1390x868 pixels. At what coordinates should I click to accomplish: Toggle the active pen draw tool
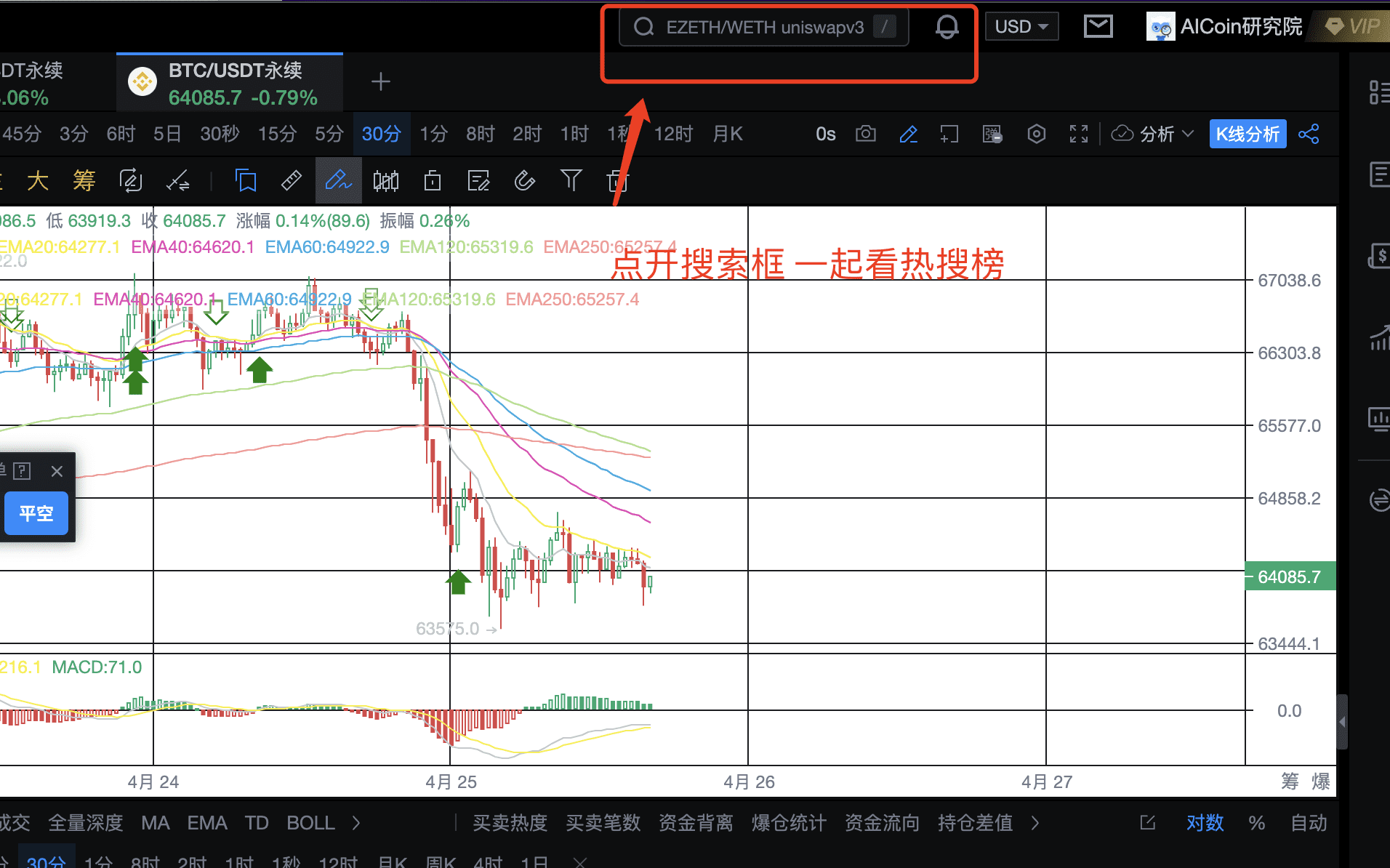coord(338,180)
